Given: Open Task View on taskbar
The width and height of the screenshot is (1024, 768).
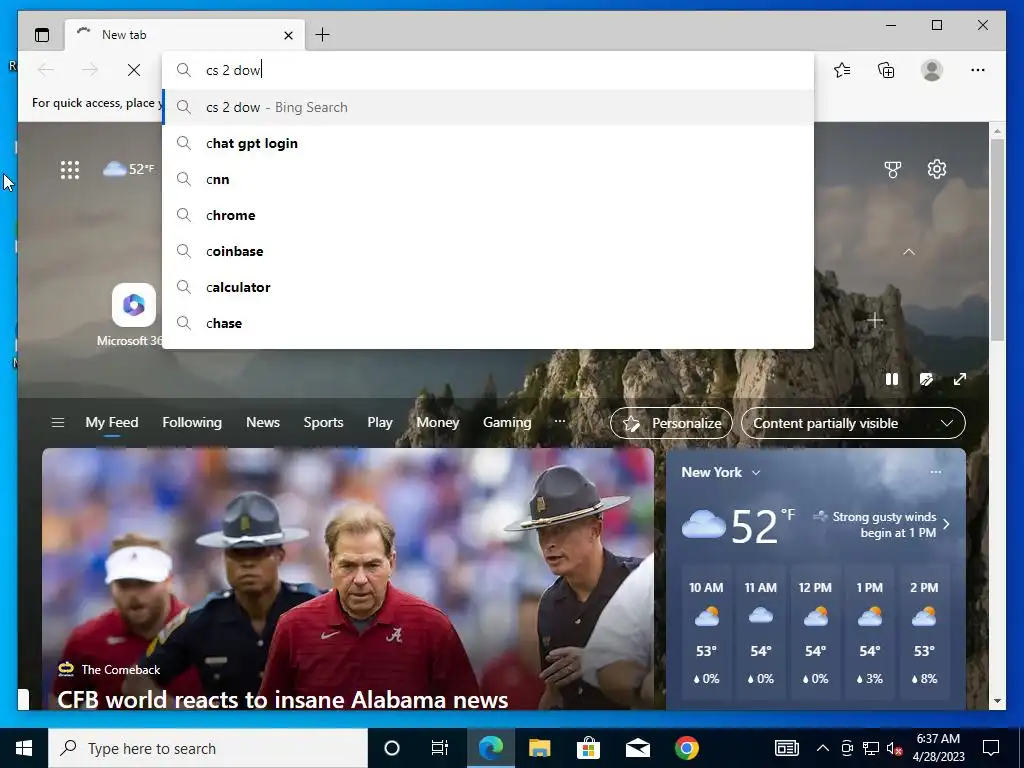Looking at the screenshot, I should point(440,748).
